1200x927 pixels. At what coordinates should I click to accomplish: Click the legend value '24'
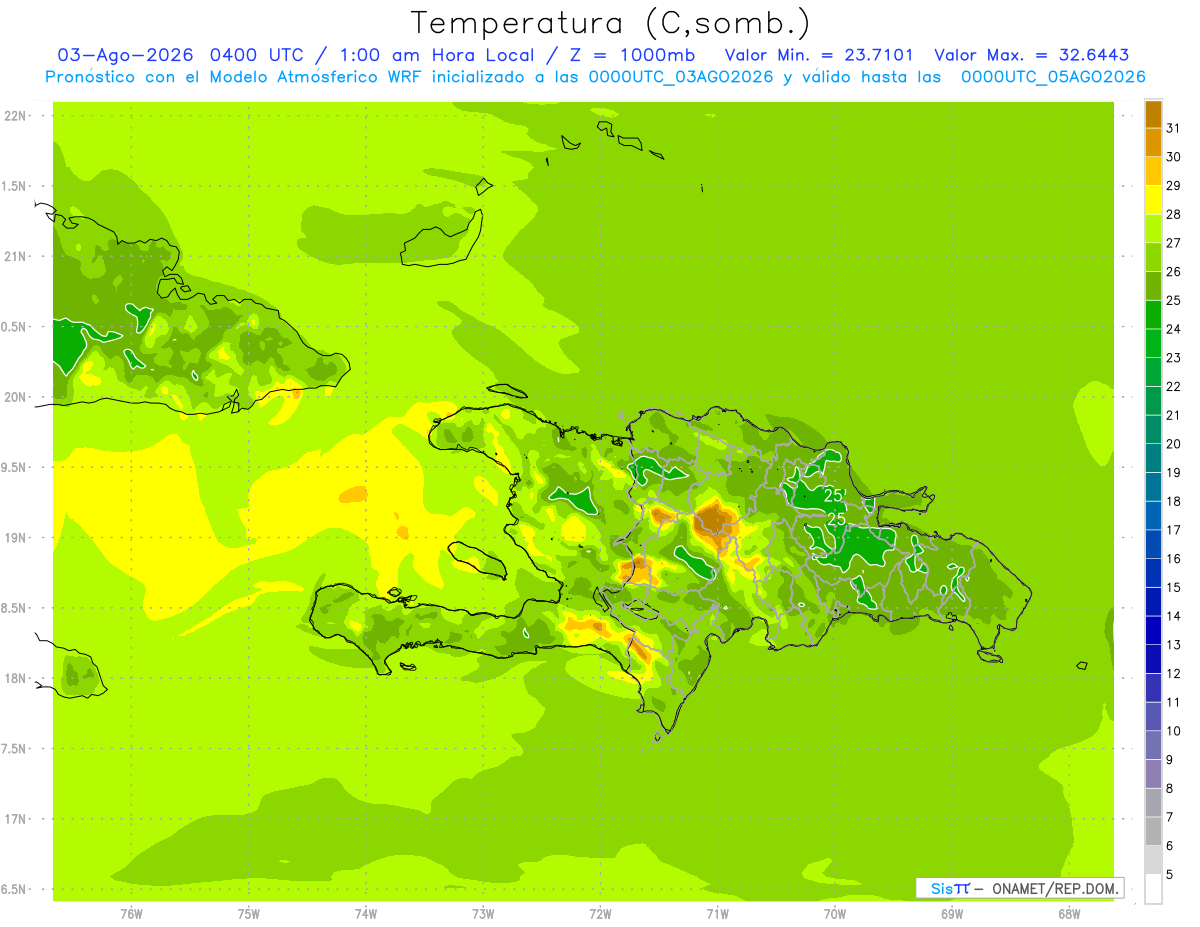tap(1173, 329)
